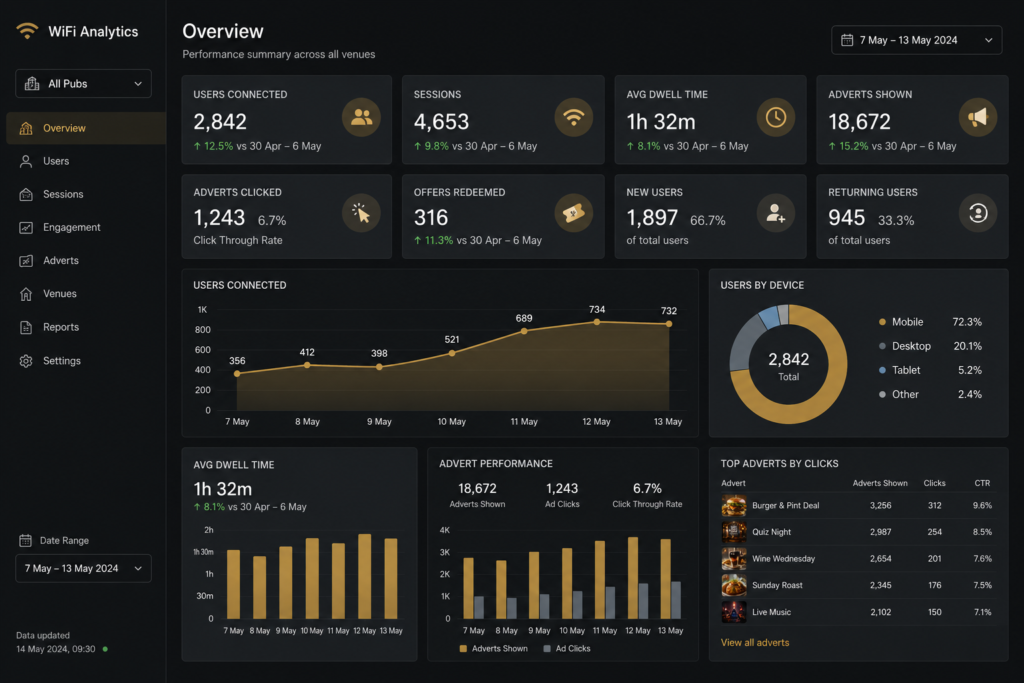
Task: Open Sessions from the sidebar
Action: coord(63,194)
